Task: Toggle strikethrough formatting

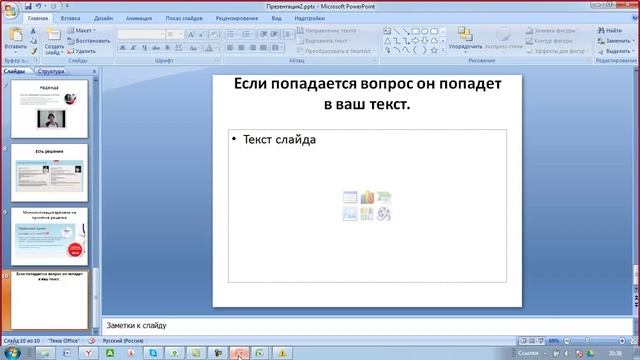Action: 156,48
